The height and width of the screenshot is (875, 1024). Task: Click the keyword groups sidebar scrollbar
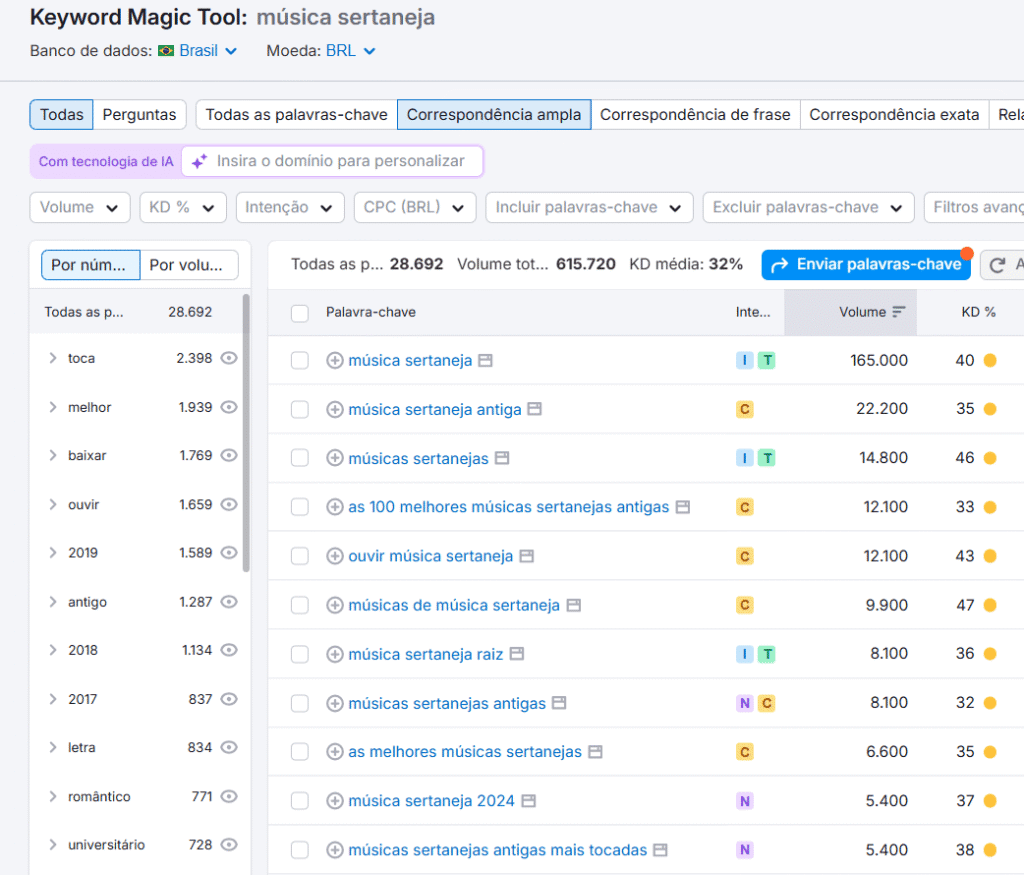pyautogui.click(x=246, y=433)
